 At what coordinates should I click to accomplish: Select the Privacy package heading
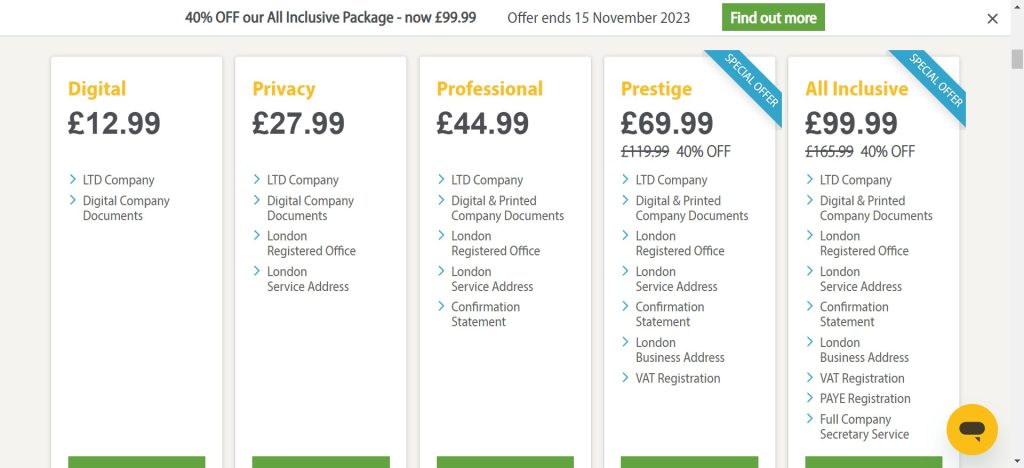coord(284,89)
